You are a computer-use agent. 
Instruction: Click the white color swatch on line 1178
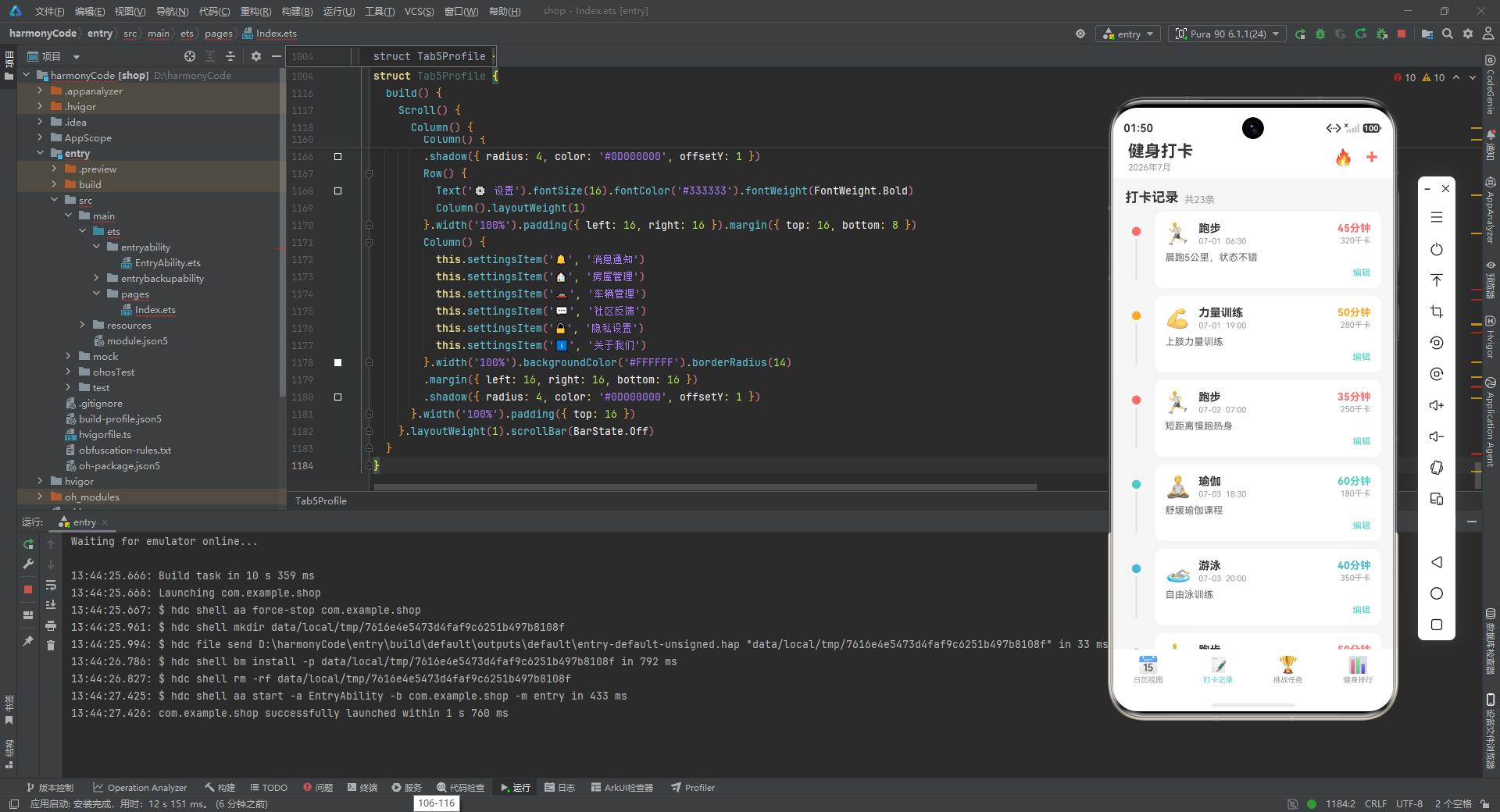point(338,362)
